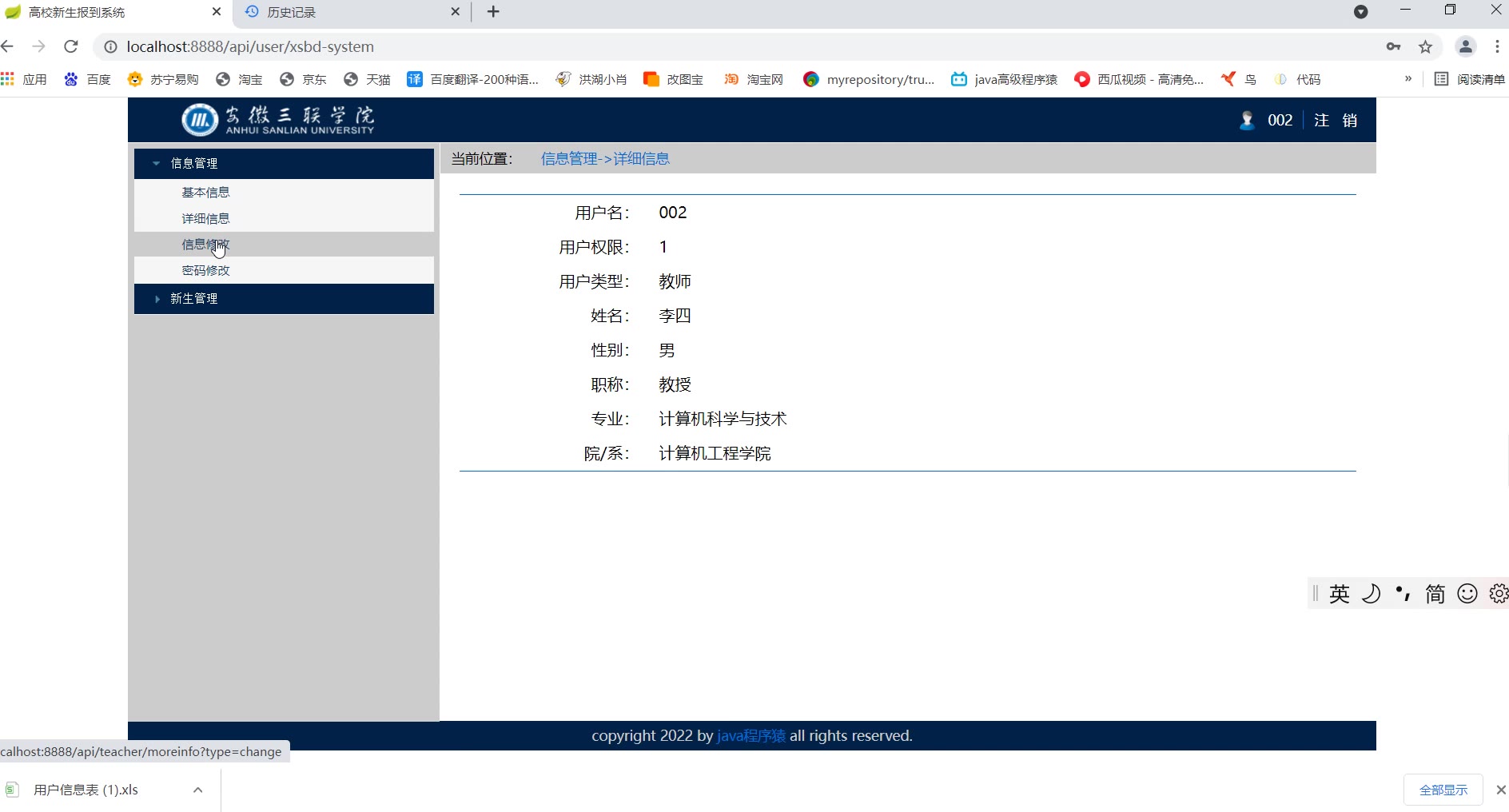Open options arrow for 用户信息表 (1).xls download
The width and height of the screenshot is (1509, 812).
(x=197, y=790)
